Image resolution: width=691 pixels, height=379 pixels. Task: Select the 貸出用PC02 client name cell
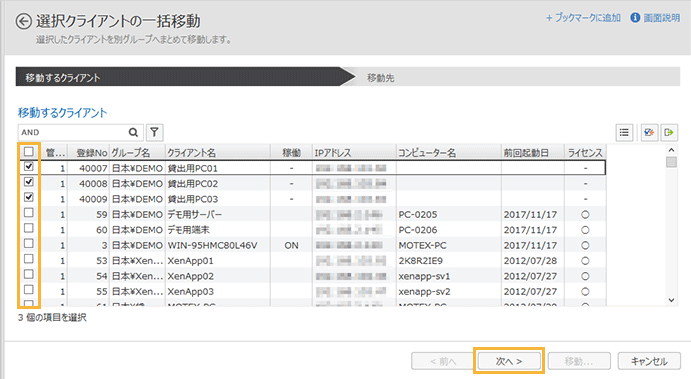tap(218, 183)
